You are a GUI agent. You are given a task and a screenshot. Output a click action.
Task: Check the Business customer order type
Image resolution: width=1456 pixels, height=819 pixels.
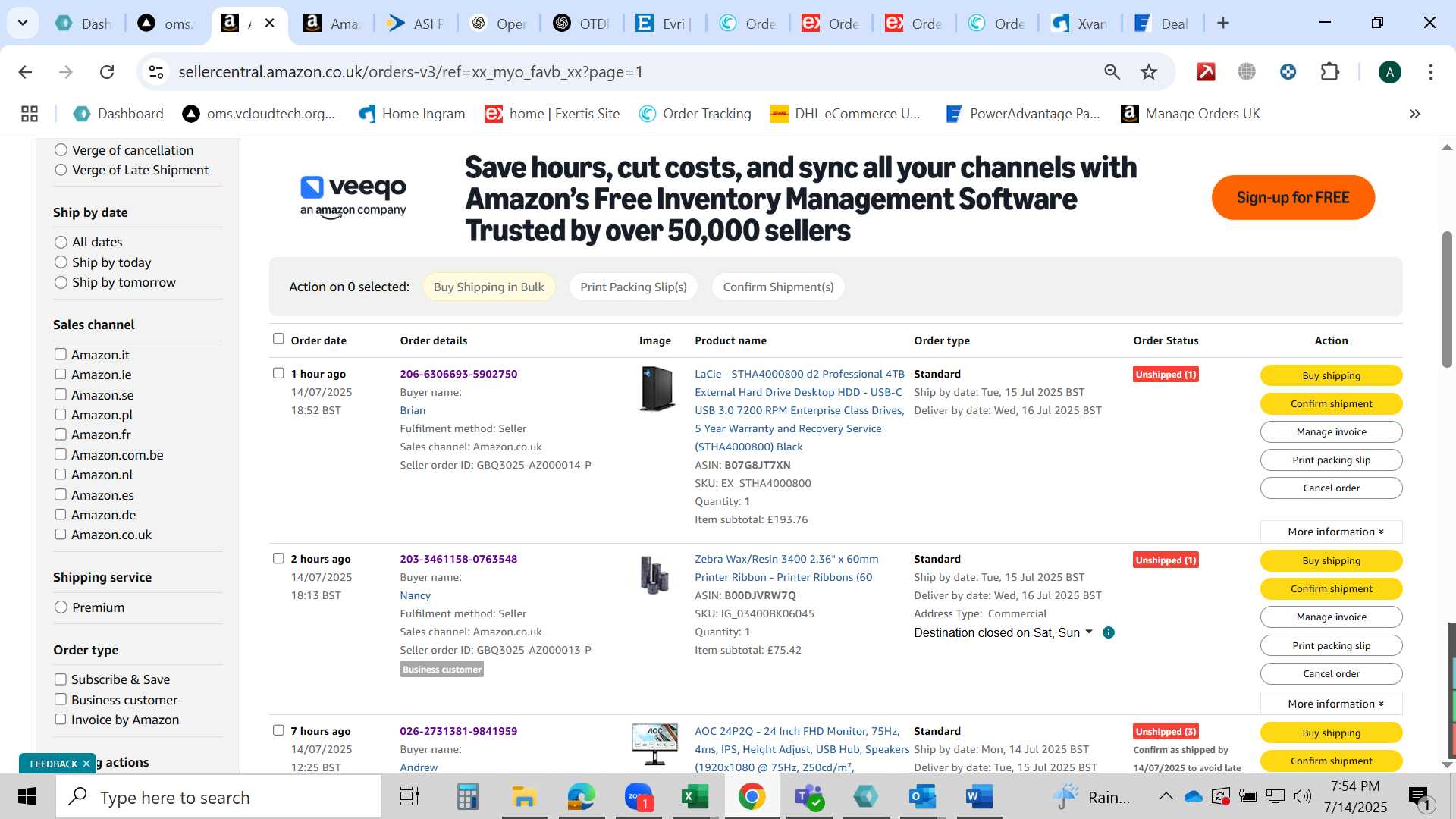pyautogui.click(x=61, y=699)
